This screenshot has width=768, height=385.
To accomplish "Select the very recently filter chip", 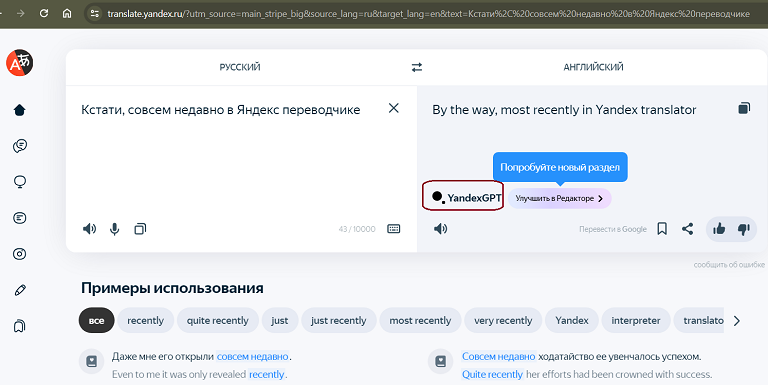I will (x=503, y=321).
